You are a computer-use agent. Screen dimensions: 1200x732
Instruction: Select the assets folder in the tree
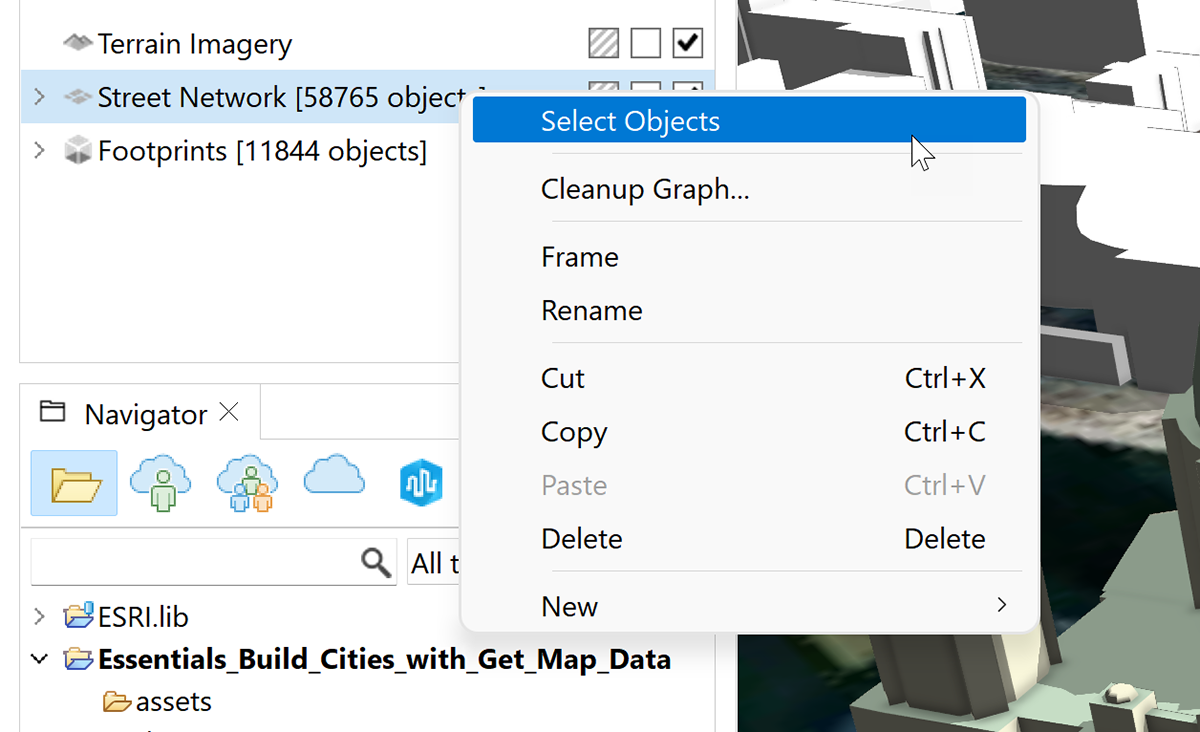coord(173,702)
